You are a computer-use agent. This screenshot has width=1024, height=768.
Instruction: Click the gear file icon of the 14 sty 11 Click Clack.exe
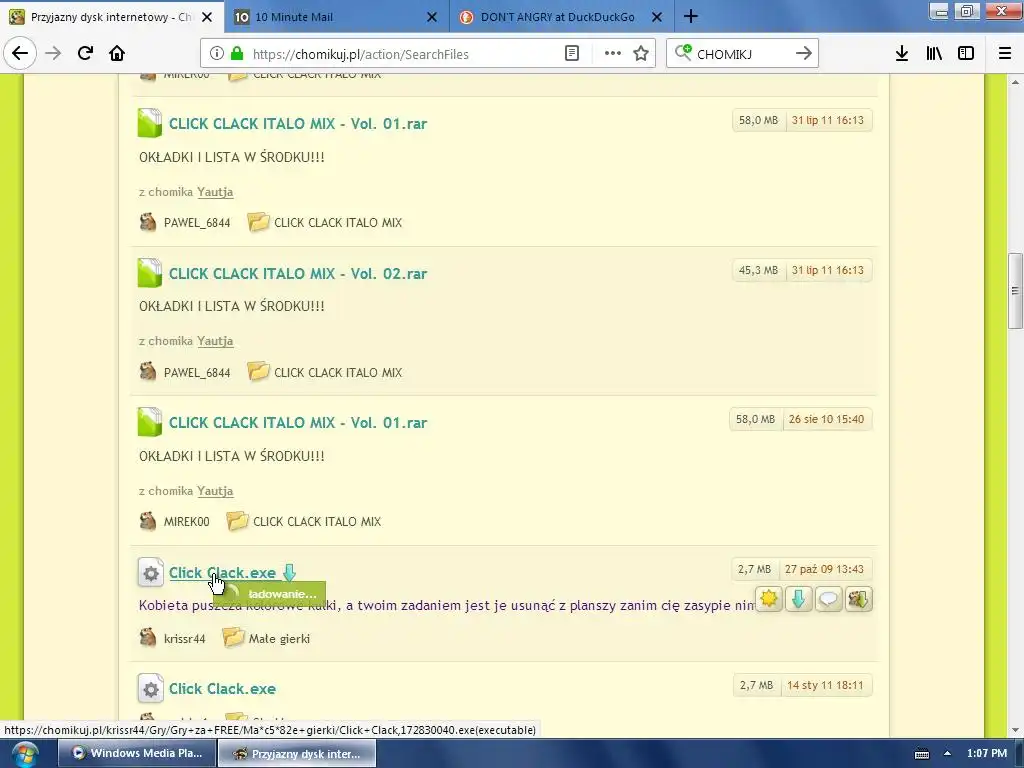pos(150,689)
